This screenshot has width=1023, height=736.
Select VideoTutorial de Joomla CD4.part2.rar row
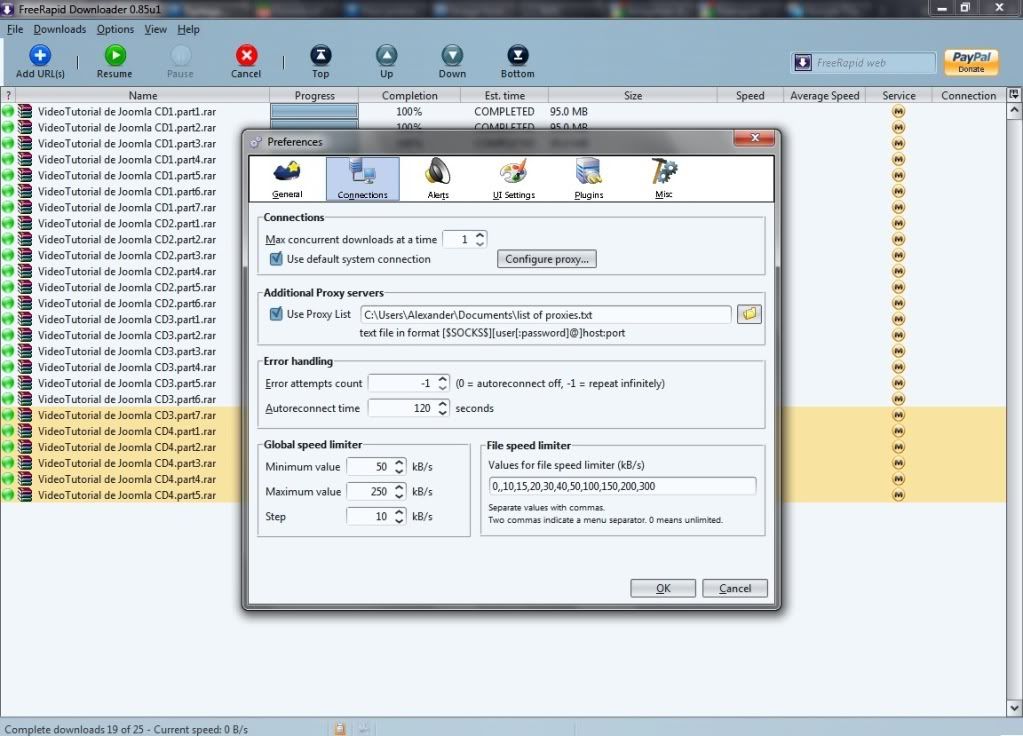pos(127,447)
